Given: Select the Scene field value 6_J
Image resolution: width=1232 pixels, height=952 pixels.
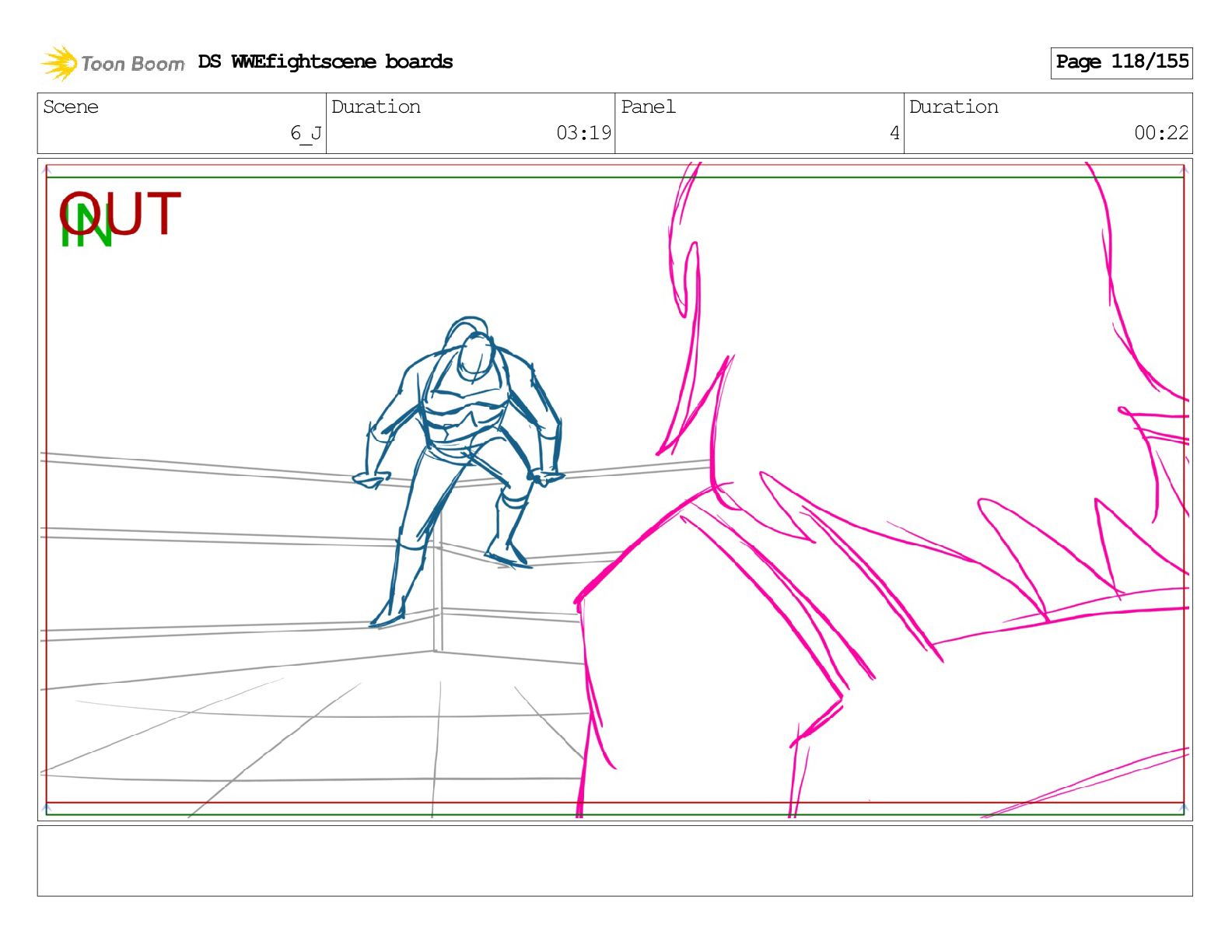Looking at the screenshot, I should pos(305,134).
